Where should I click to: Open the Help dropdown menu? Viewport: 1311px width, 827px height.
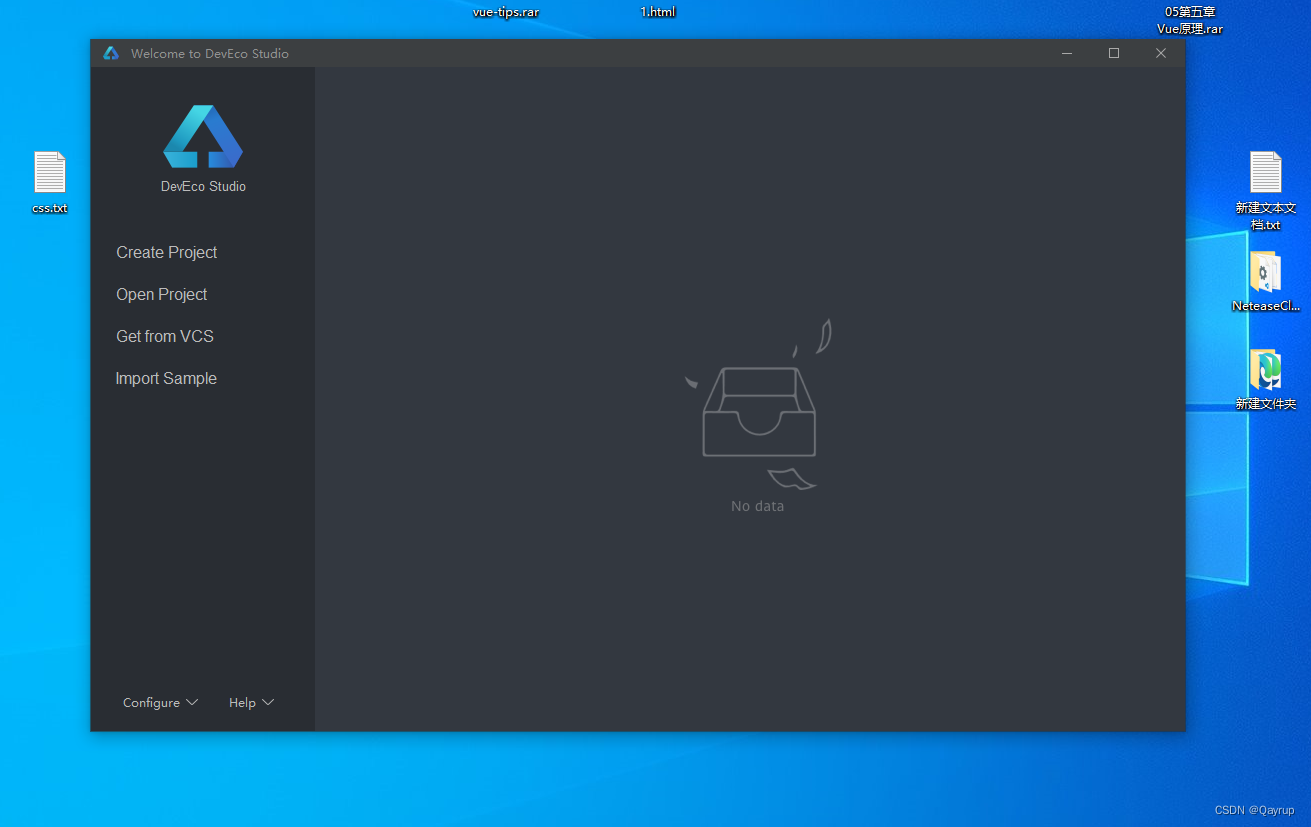click(x=251, y=703)
